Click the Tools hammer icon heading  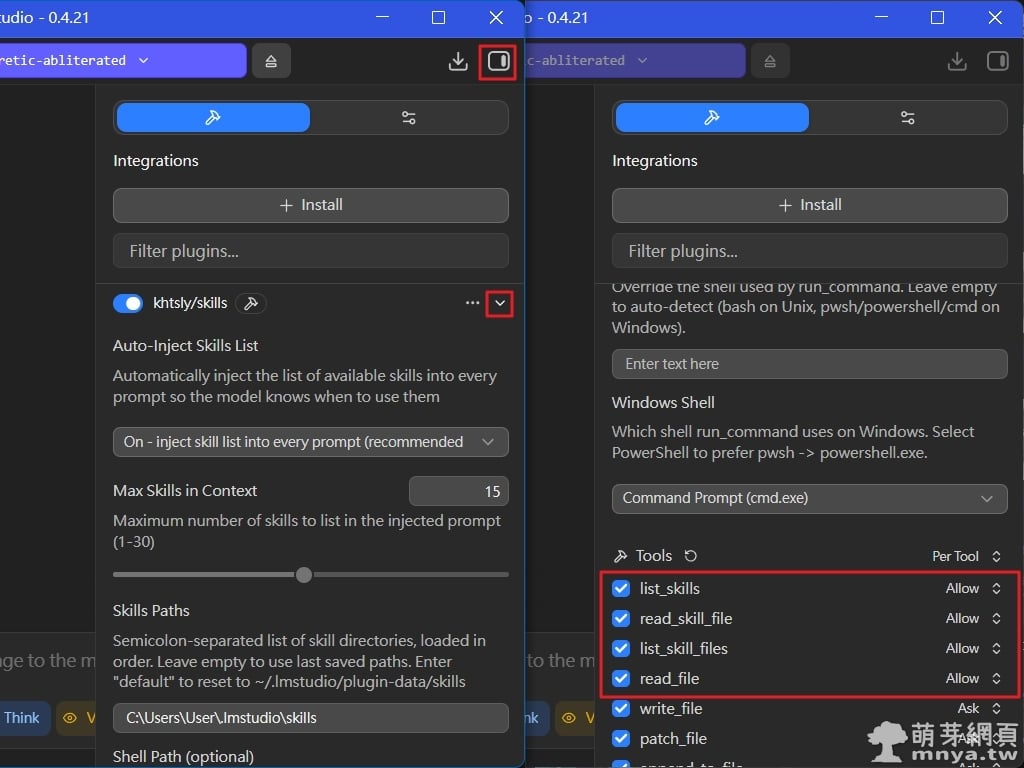[620, 556]
